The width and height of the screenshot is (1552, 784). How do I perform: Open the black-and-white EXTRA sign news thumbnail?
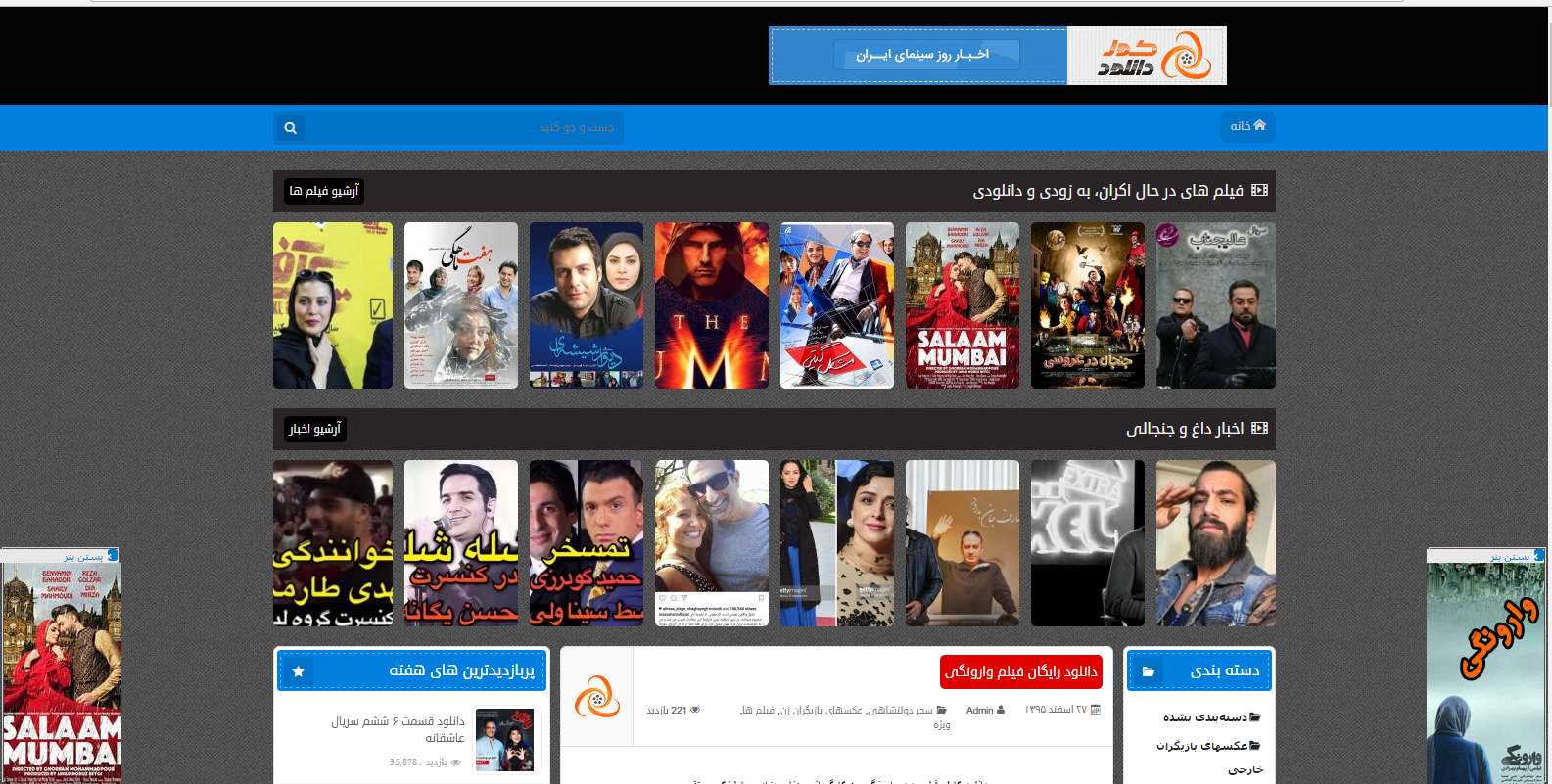(1088, 543)
